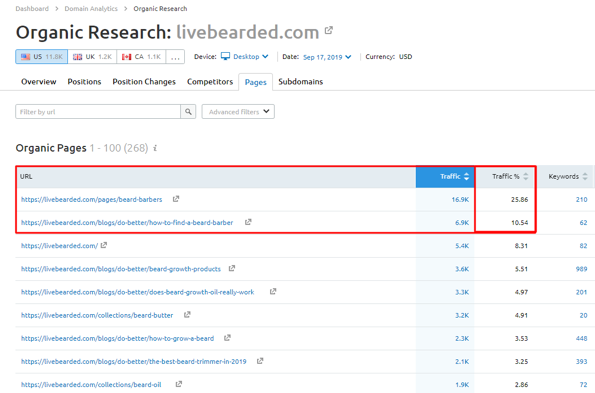Click the search magnifier button beside the URL filter
This screenshot has width=595, height=393.
pyautogui.click(x=188, y=112)
